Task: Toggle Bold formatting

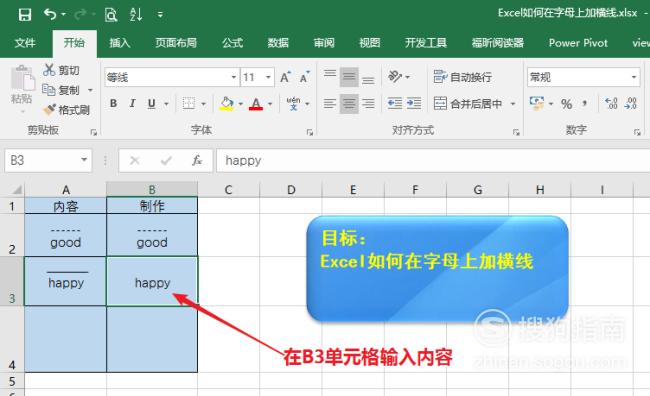Action: (113, 103)
